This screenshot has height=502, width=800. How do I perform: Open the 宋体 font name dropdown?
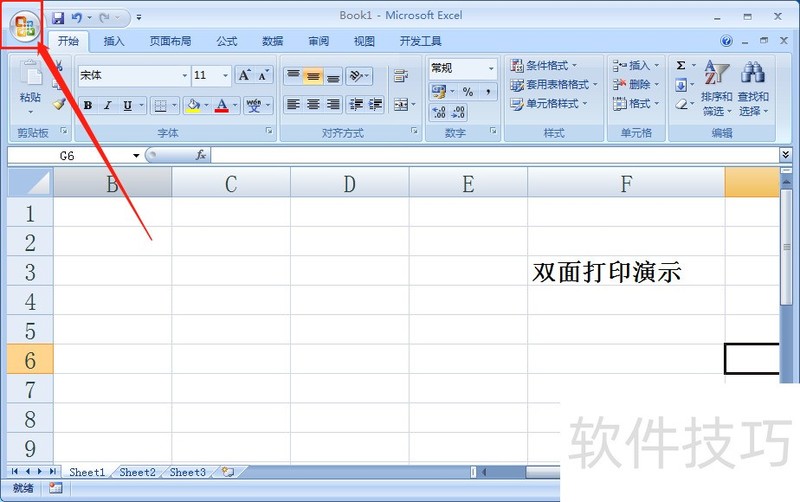tap(185, 76)
